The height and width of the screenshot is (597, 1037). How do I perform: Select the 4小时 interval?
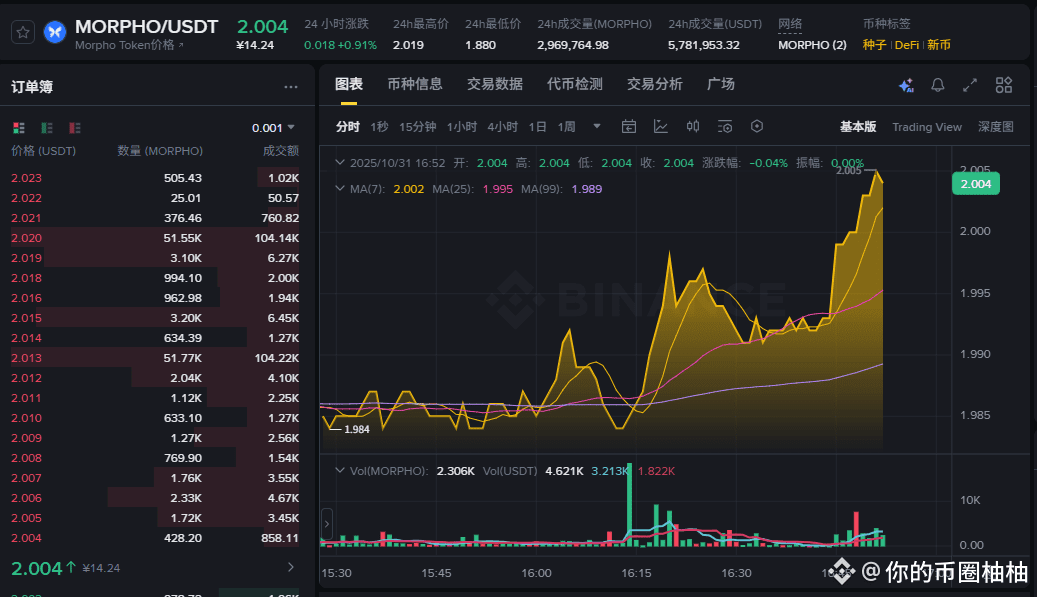click(503, 126)
